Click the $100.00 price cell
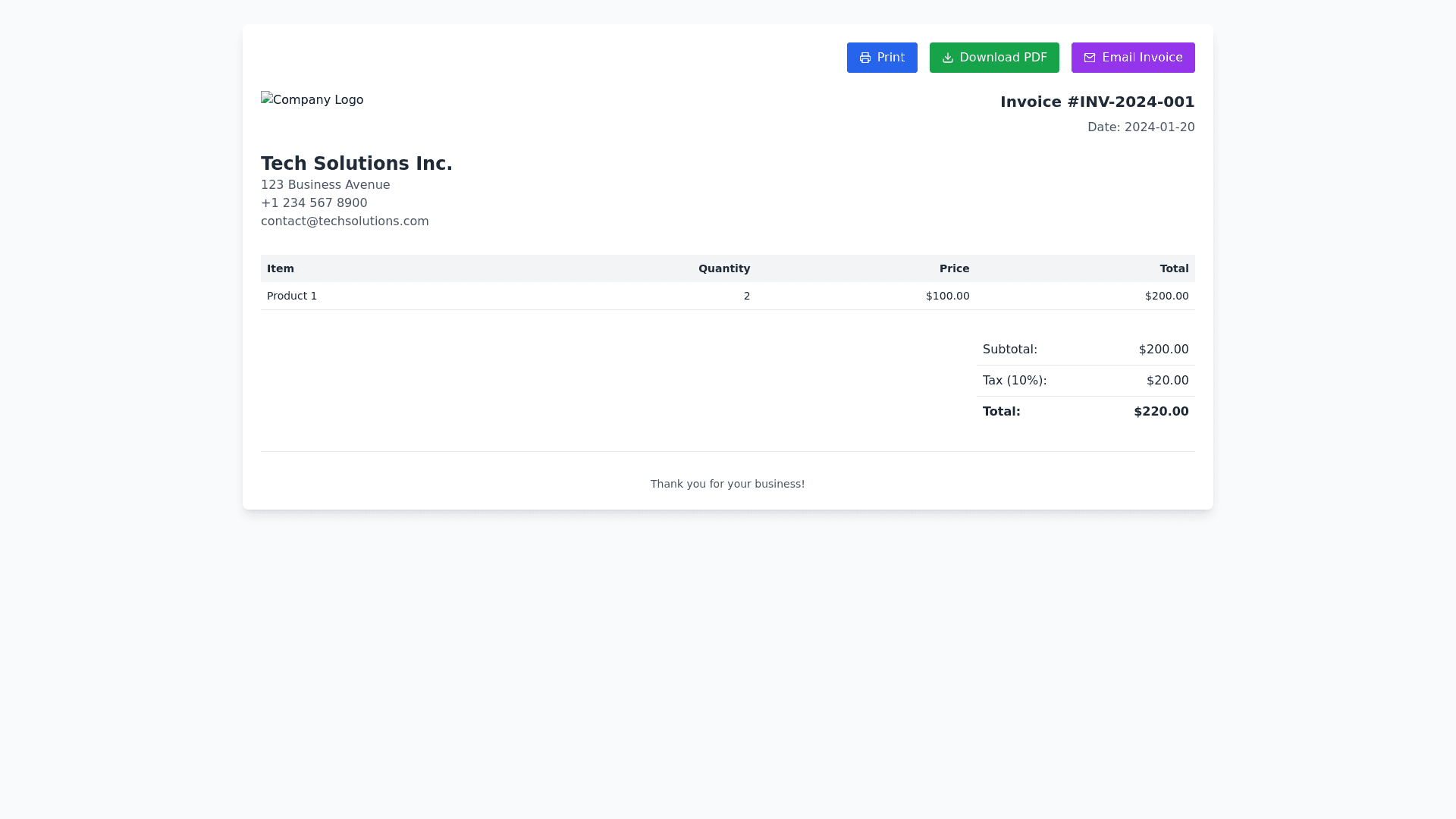The width and height of the screenshot is (1456, 819). pos(947,297)
